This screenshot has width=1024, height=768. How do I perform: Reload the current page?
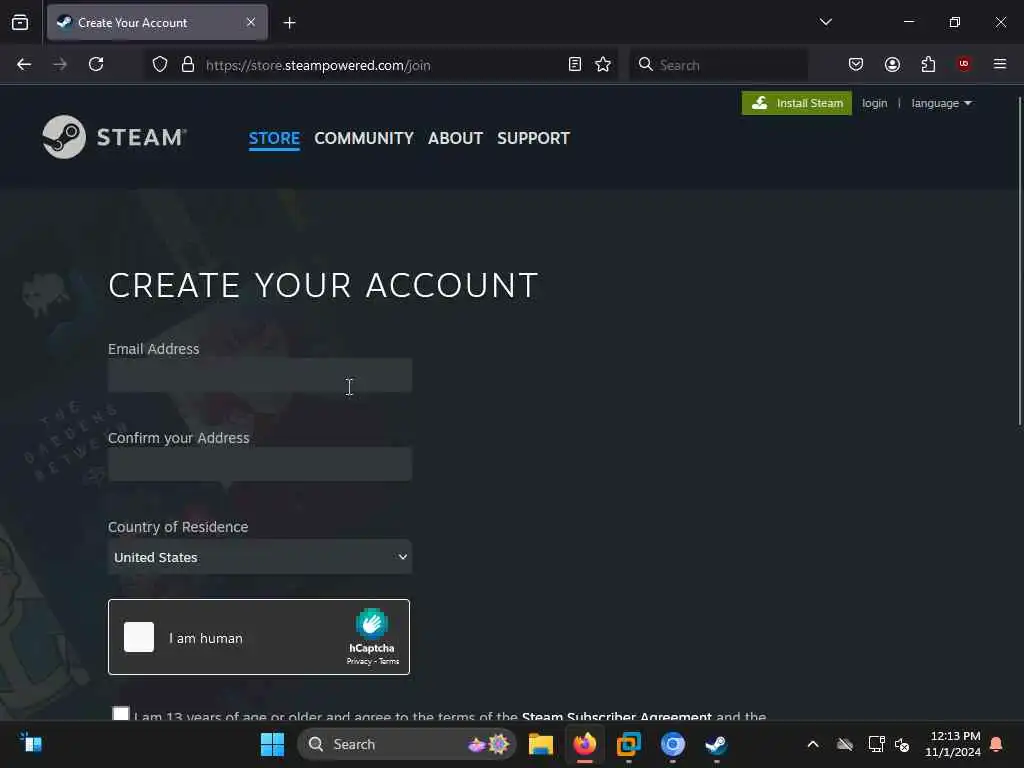point(96,65)
